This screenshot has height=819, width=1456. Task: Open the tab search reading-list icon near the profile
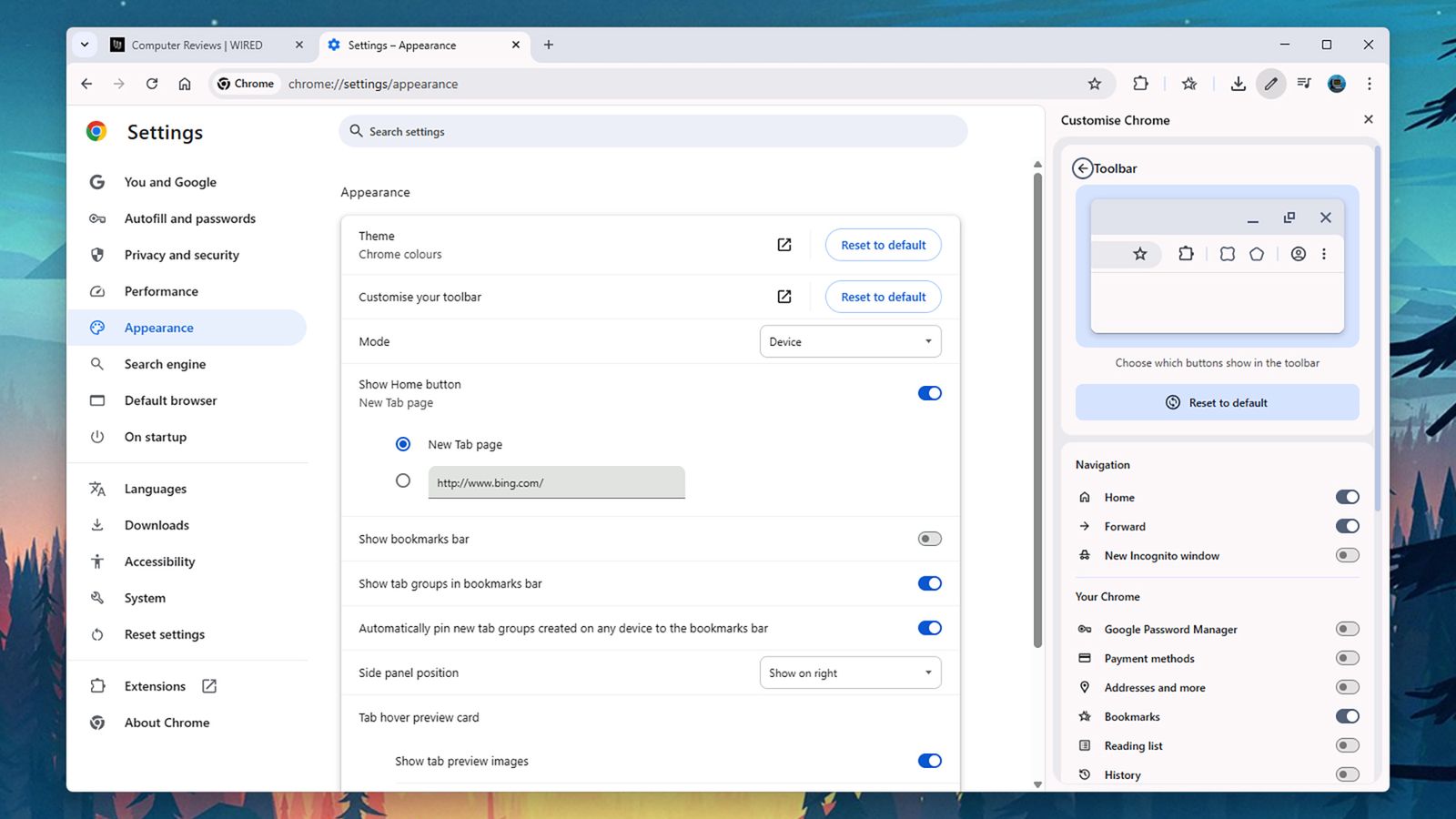coord(1303,84)
